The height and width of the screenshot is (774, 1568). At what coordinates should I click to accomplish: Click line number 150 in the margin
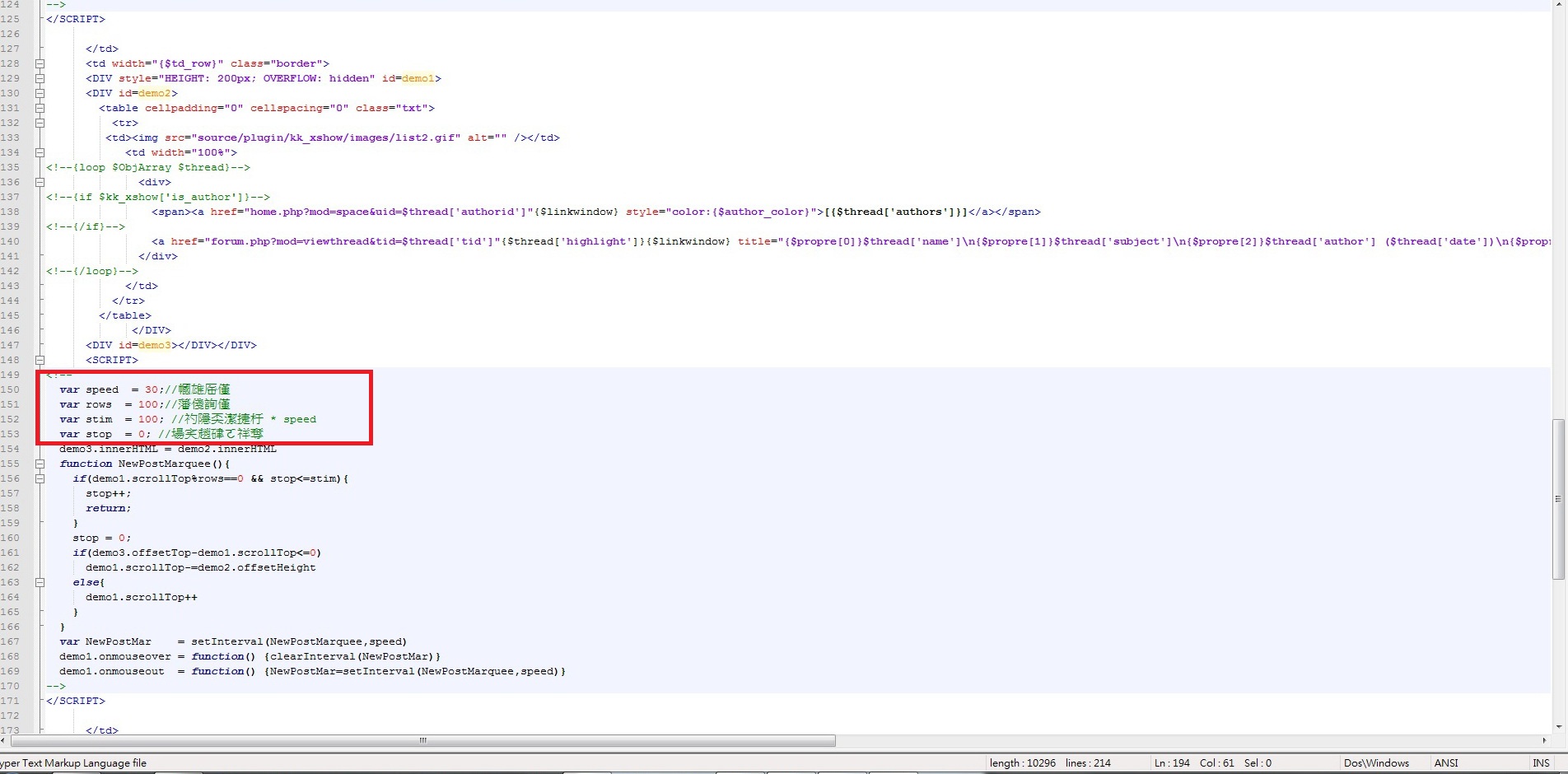(10, 389)
